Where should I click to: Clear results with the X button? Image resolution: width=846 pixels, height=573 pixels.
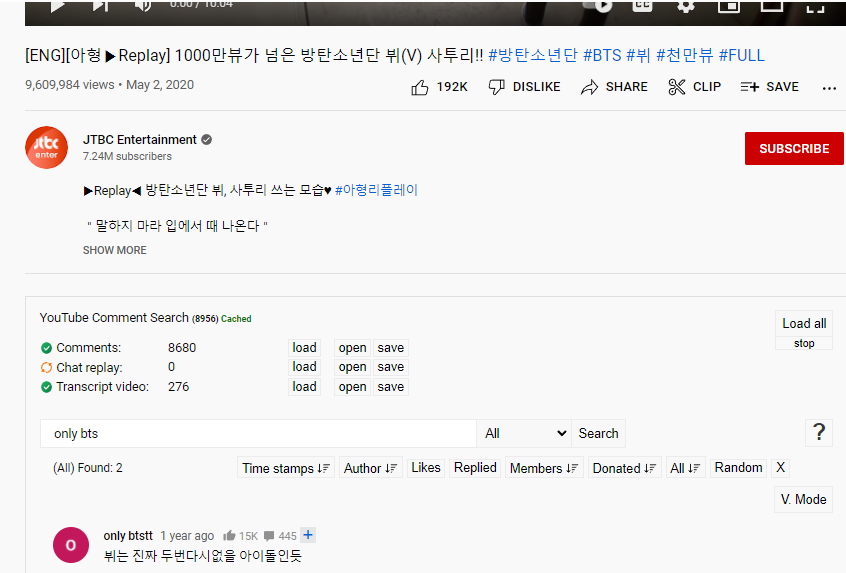pos(780,468)
